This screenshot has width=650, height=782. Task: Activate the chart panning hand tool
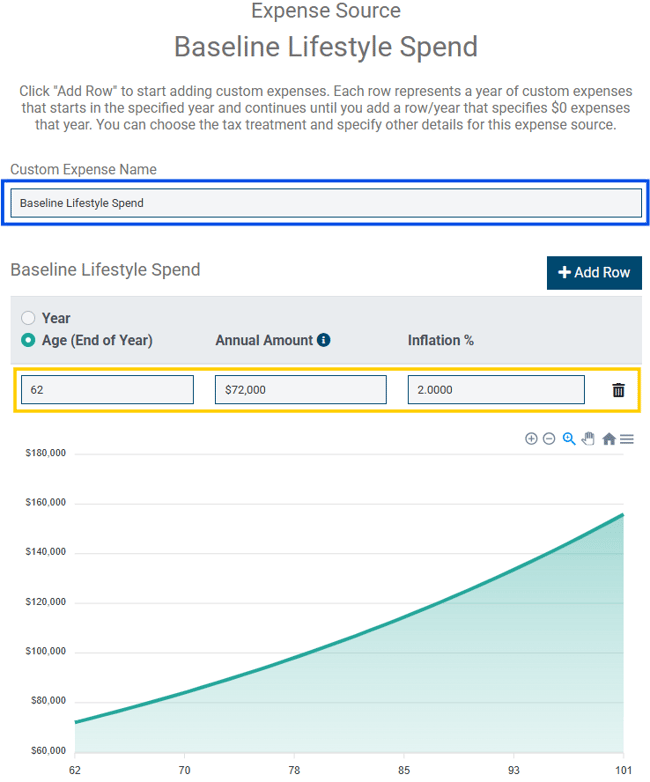coord(588,439)
